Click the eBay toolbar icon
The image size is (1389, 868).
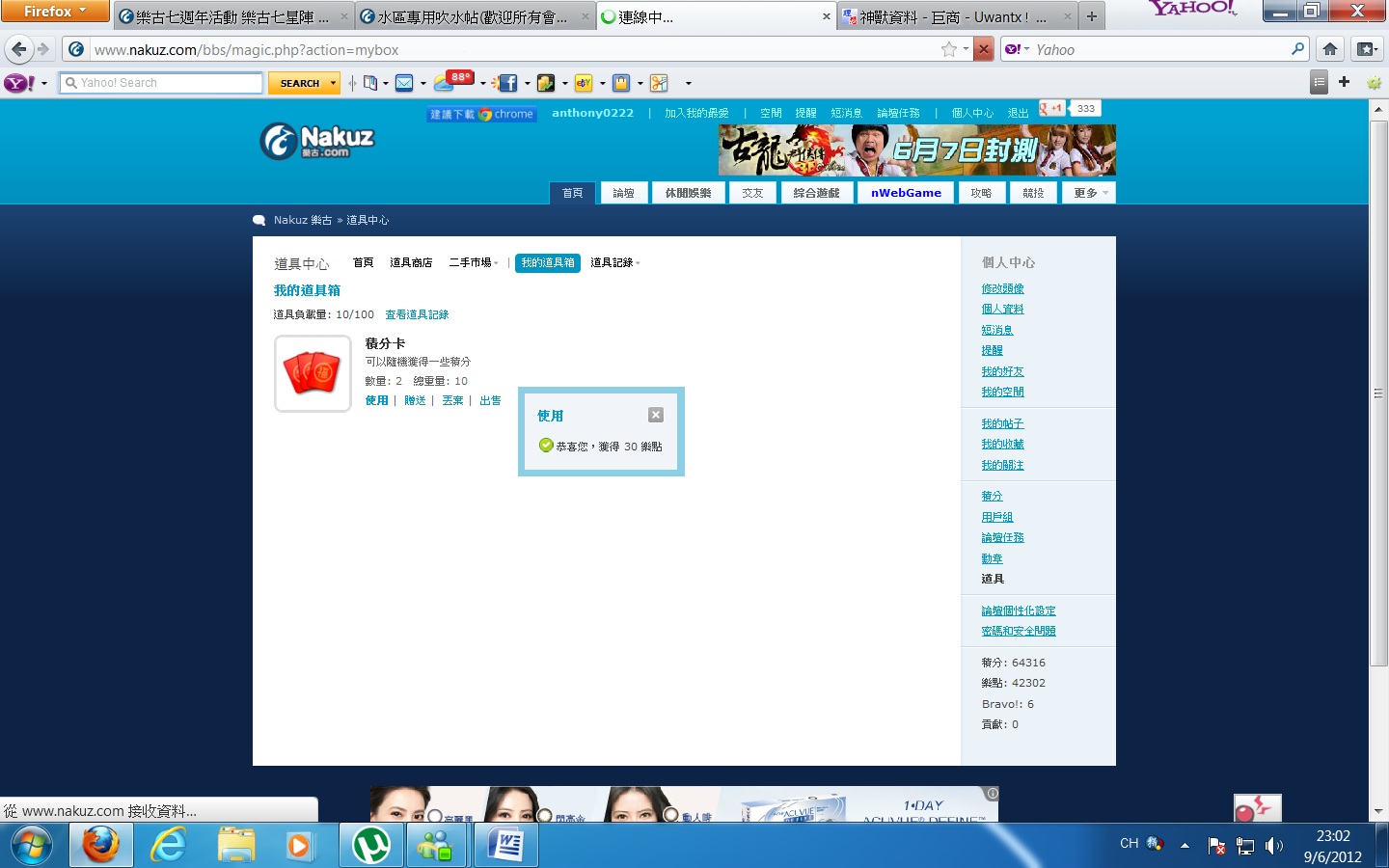pos(584,83)
